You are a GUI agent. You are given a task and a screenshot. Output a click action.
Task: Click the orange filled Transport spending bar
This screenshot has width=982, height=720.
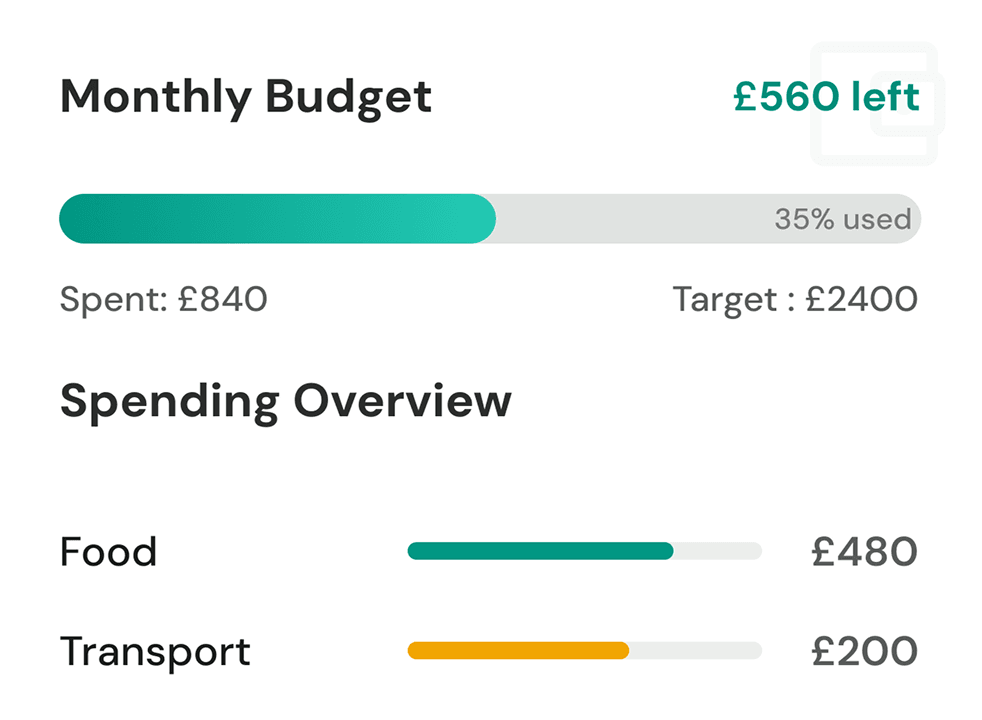click(518, 651)
